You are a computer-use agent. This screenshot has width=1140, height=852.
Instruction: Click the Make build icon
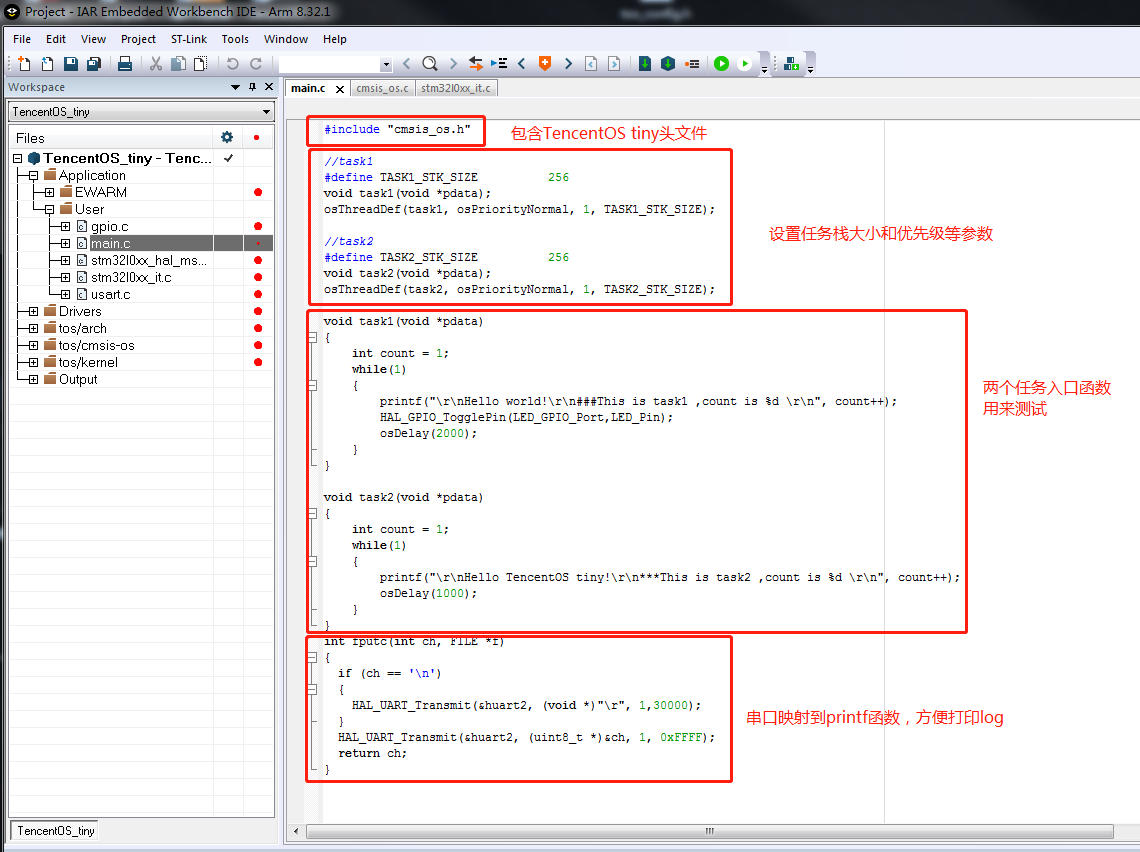(x=668, y=64)
